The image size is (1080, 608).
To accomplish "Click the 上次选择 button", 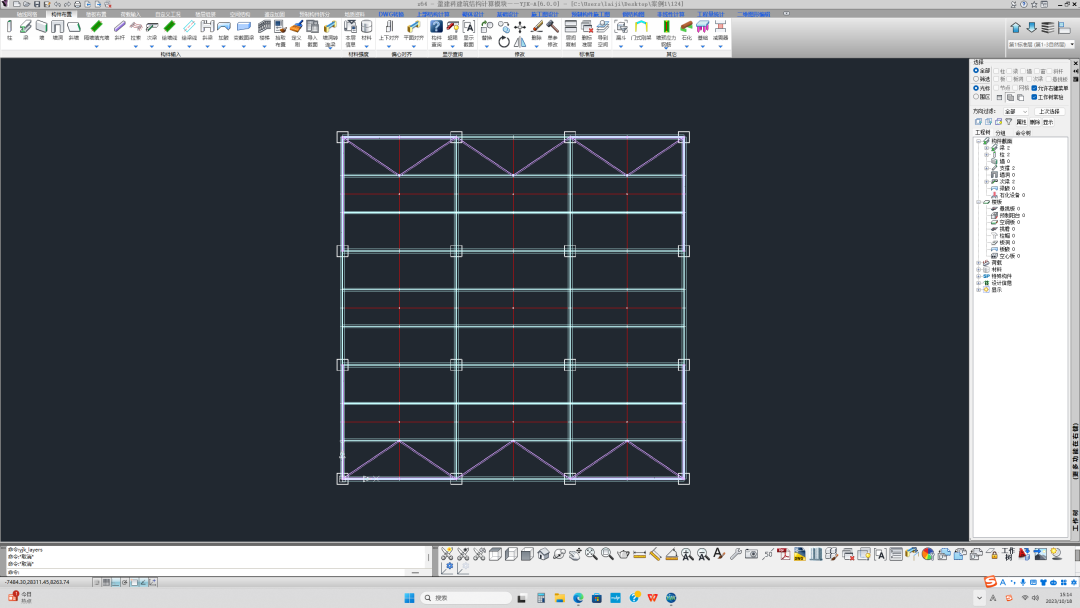I will [x=1049, y=111].
